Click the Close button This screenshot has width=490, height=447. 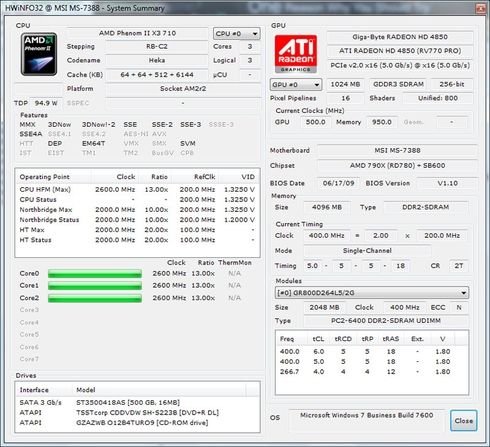point(464,421)
